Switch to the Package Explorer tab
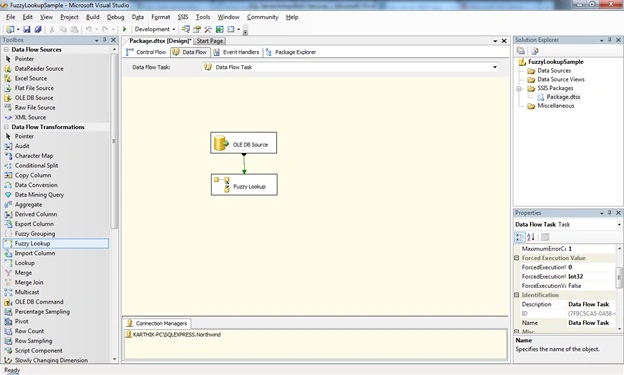This screenshot has height=375, width=624. coord(291,52)
